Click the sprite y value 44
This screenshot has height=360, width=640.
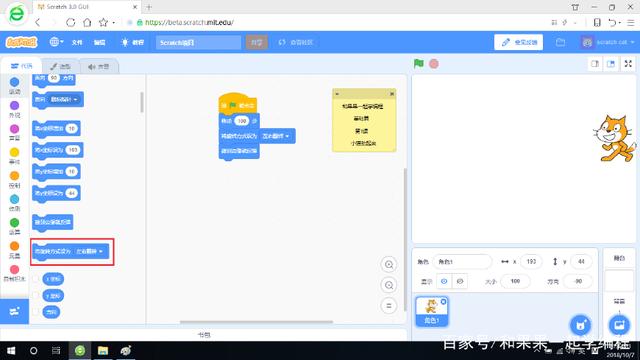tap(581, 262)
